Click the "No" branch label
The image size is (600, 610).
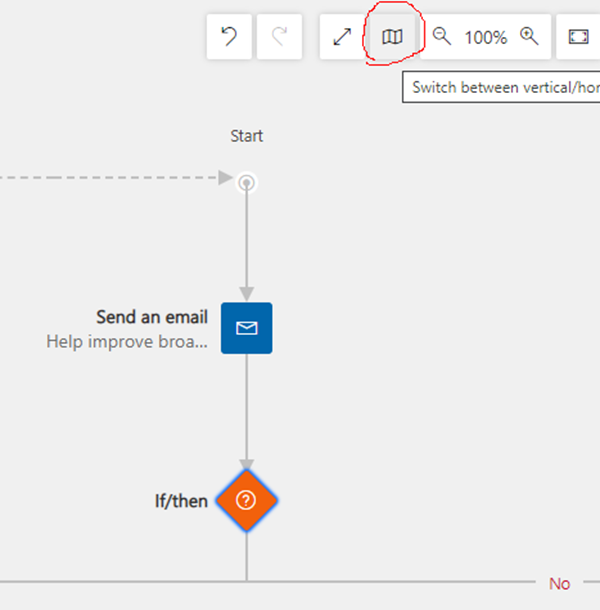click(559, 583)
